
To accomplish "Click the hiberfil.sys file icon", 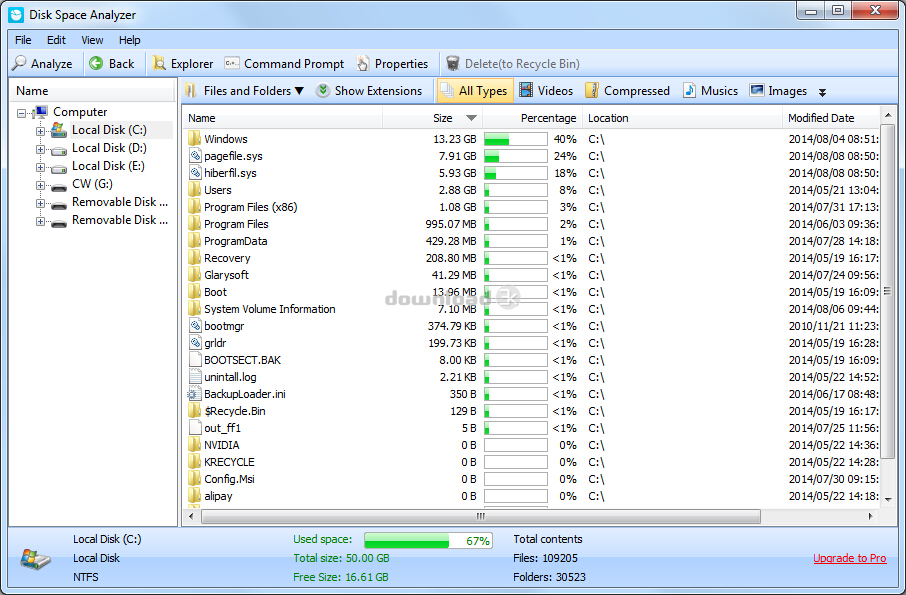I will tap(195, 173).
